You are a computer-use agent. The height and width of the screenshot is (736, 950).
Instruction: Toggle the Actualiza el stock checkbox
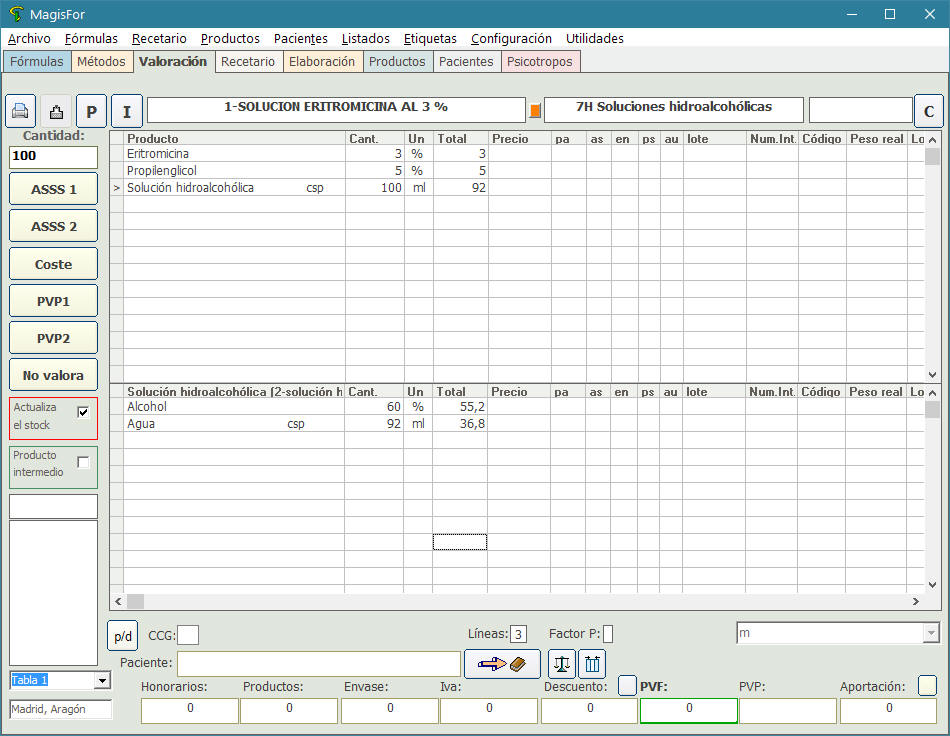84,413
